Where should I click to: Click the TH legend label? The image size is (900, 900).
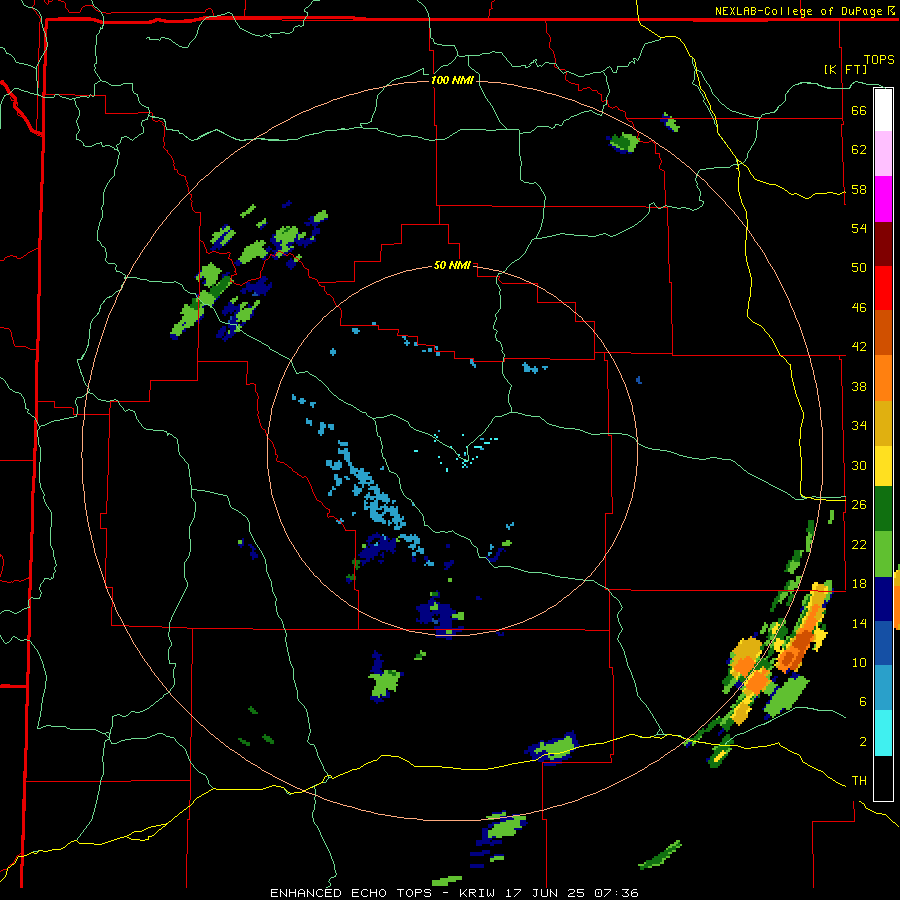tap(859, 781)
